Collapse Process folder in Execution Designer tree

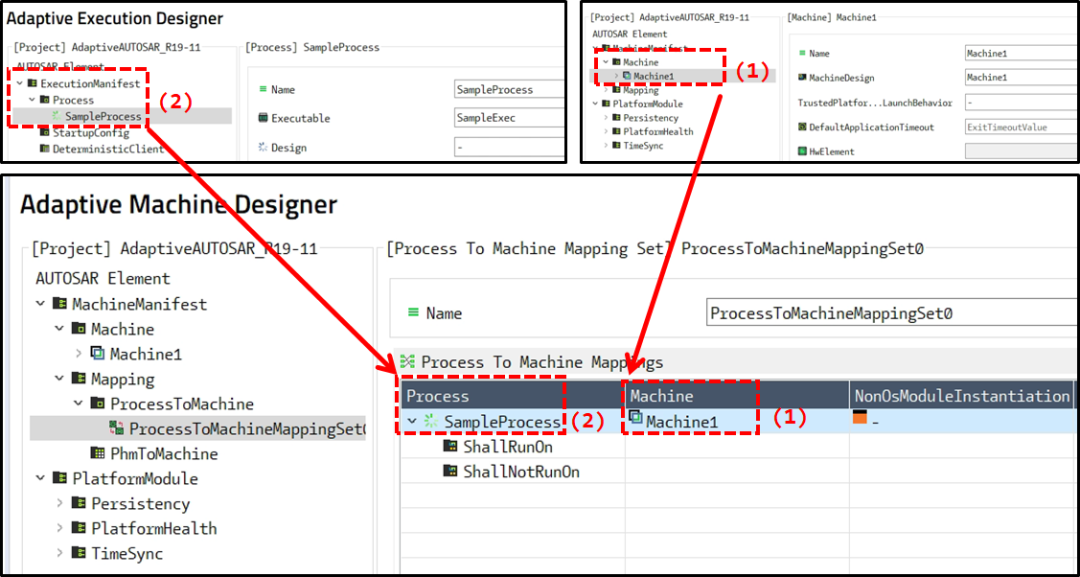[32, 100]
